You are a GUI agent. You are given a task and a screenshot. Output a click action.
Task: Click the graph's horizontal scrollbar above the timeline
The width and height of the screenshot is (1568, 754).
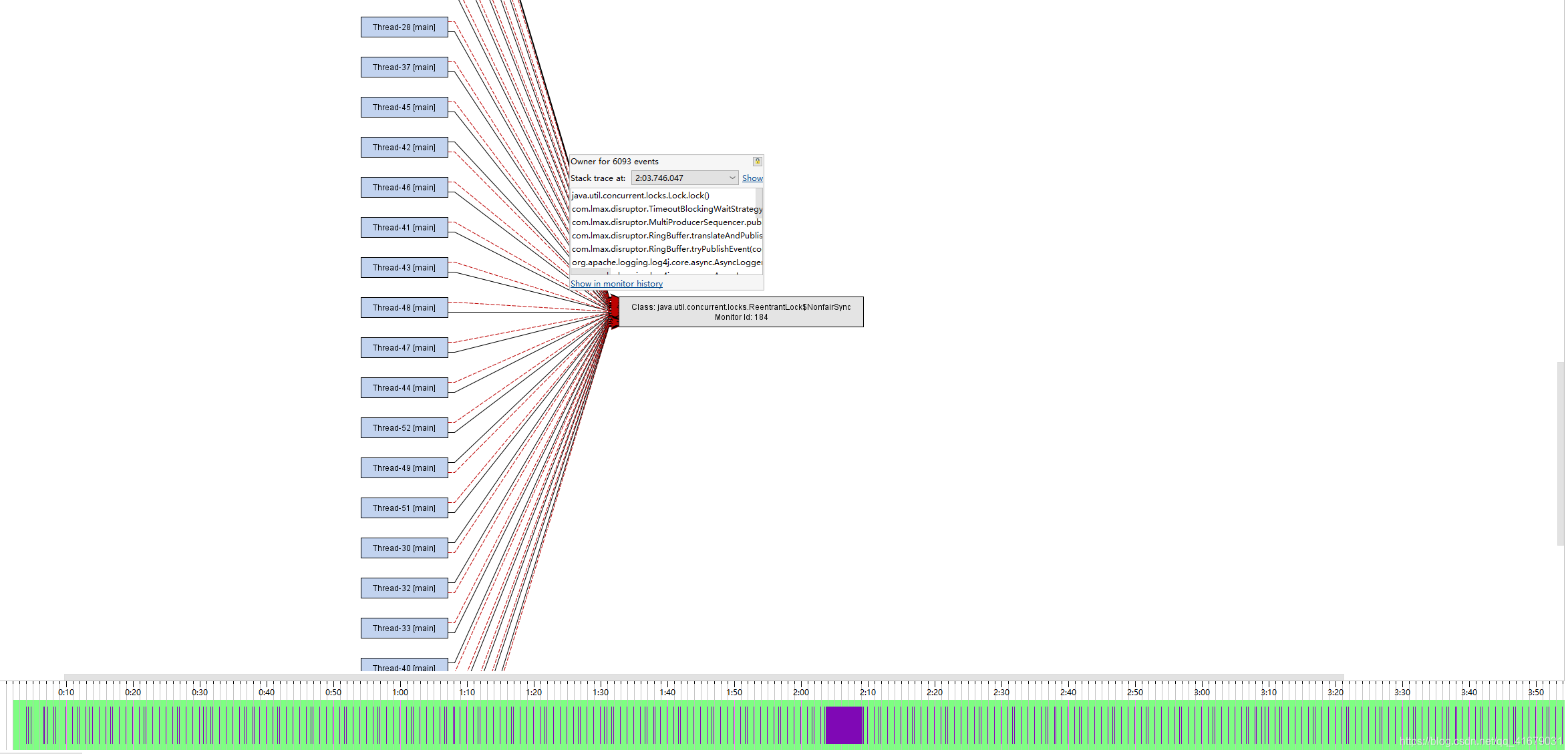pyautogui.click(x=703, y=677)
